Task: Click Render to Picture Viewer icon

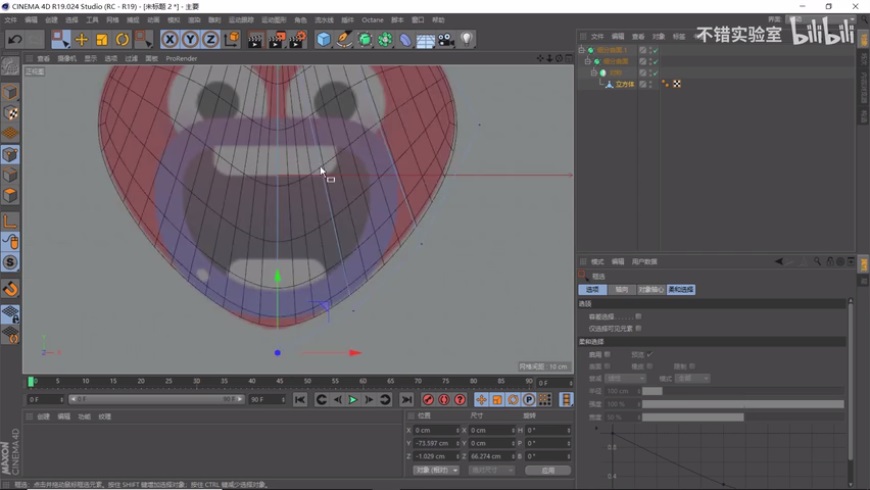Action: click(x=276, y=39)
